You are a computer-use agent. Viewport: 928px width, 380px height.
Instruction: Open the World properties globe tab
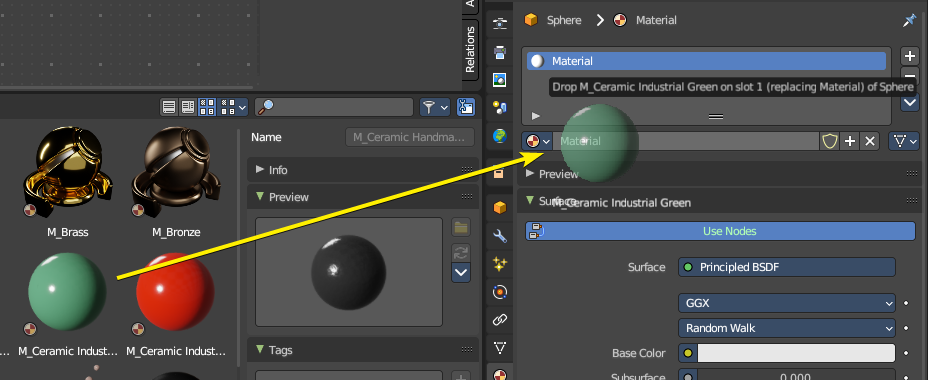[x=500, y=136]
